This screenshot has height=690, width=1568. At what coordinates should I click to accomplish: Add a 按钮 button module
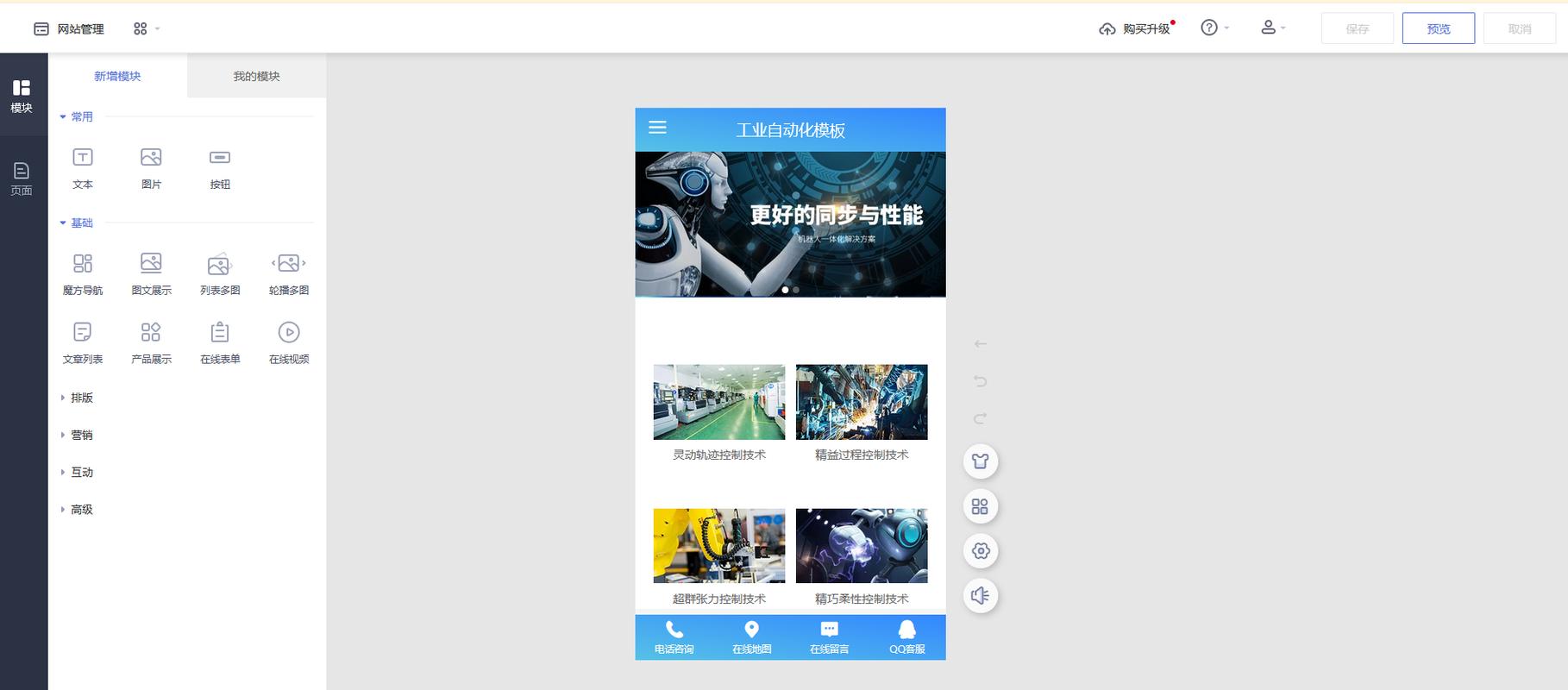(x=220, y=168)
